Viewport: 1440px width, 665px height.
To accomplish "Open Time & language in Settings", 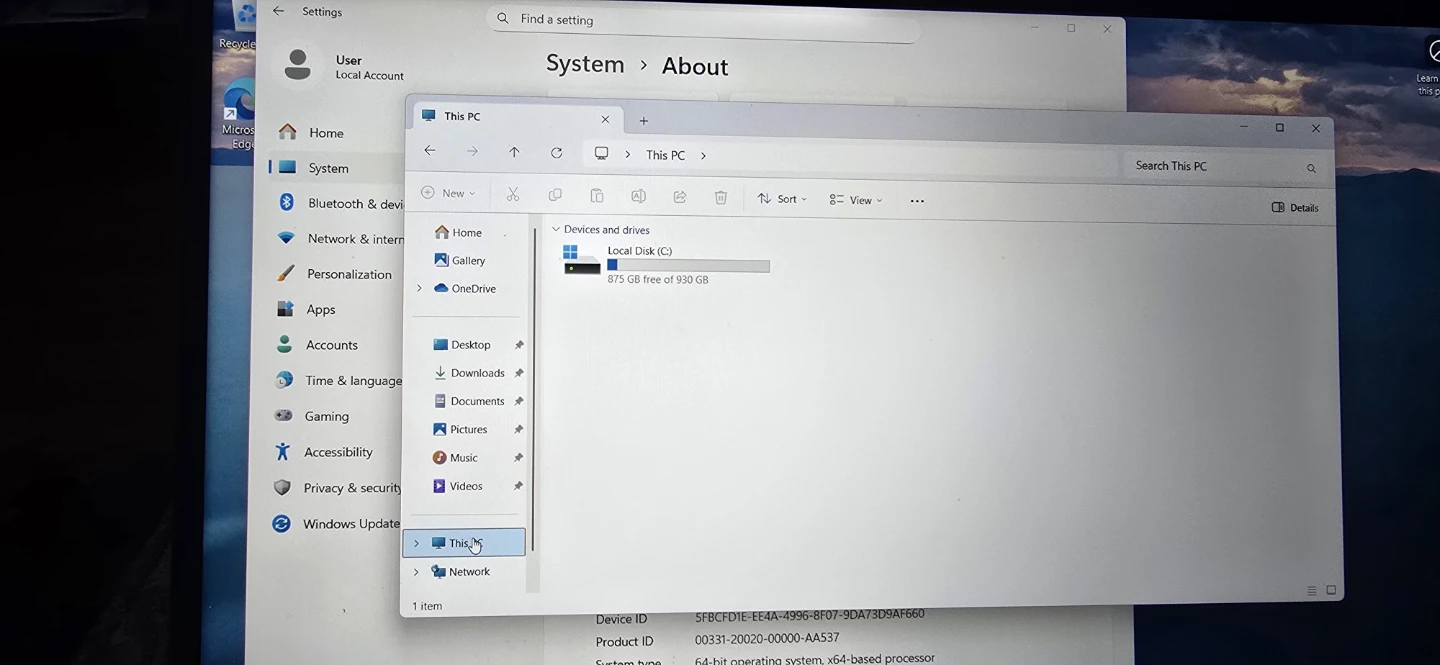I will (x=338, y=380).
